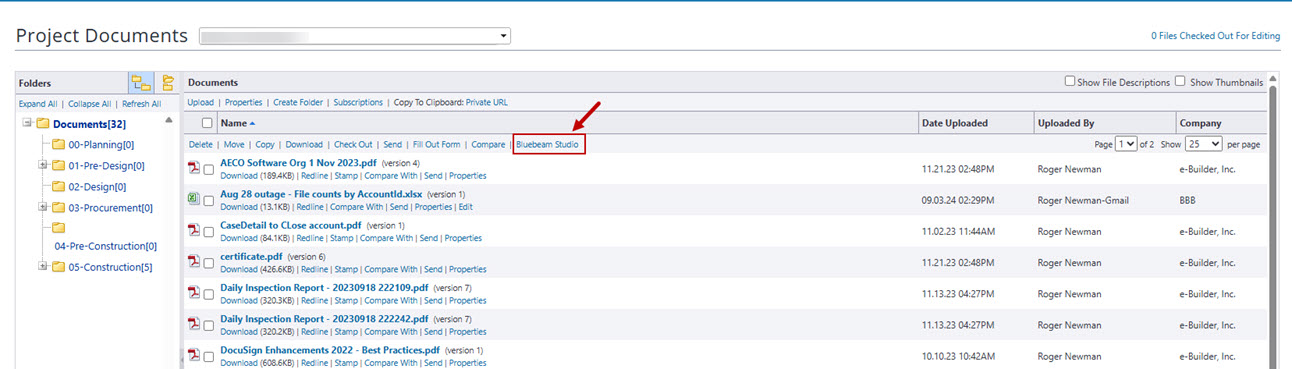The height and width of the screenshot is (369, 1292).
Task: Click Collapse All in Folders panel
Action: [90, 104]
